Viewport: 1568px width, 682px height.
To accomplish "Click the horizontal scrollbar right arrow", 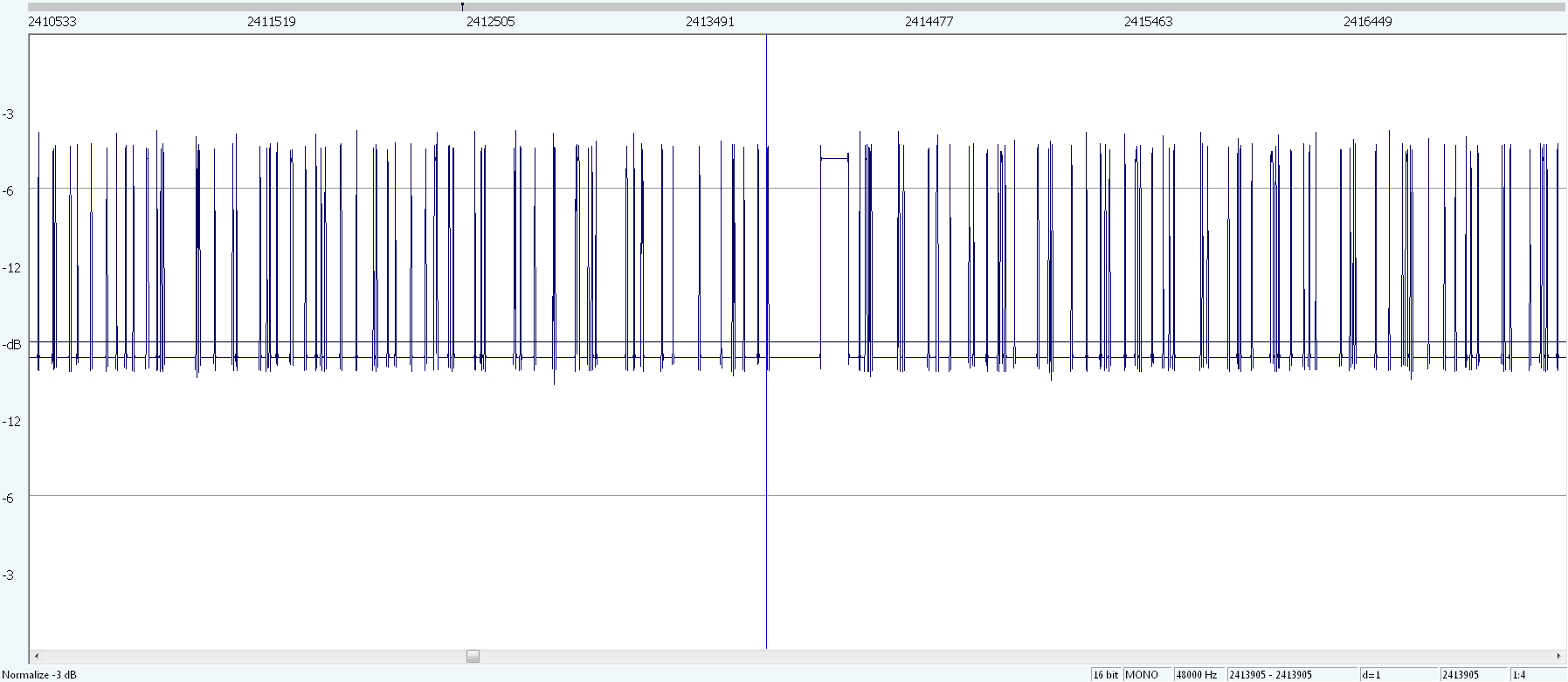I will (1559, 656).
